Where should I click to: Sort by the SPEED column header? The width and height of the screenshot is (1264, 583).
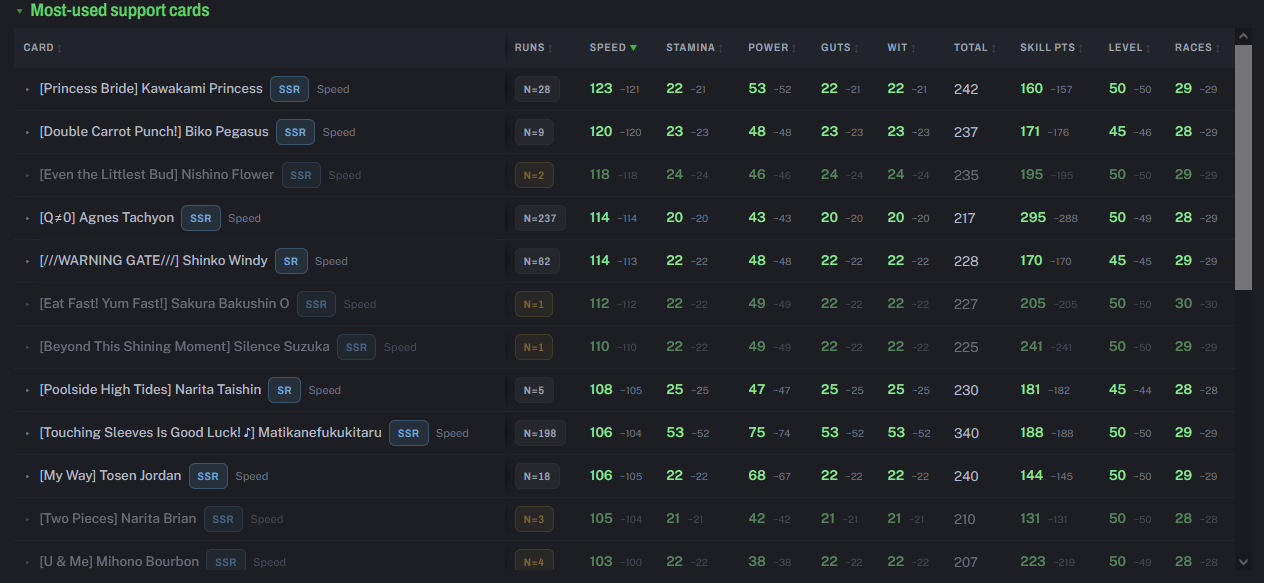[613, 48]
